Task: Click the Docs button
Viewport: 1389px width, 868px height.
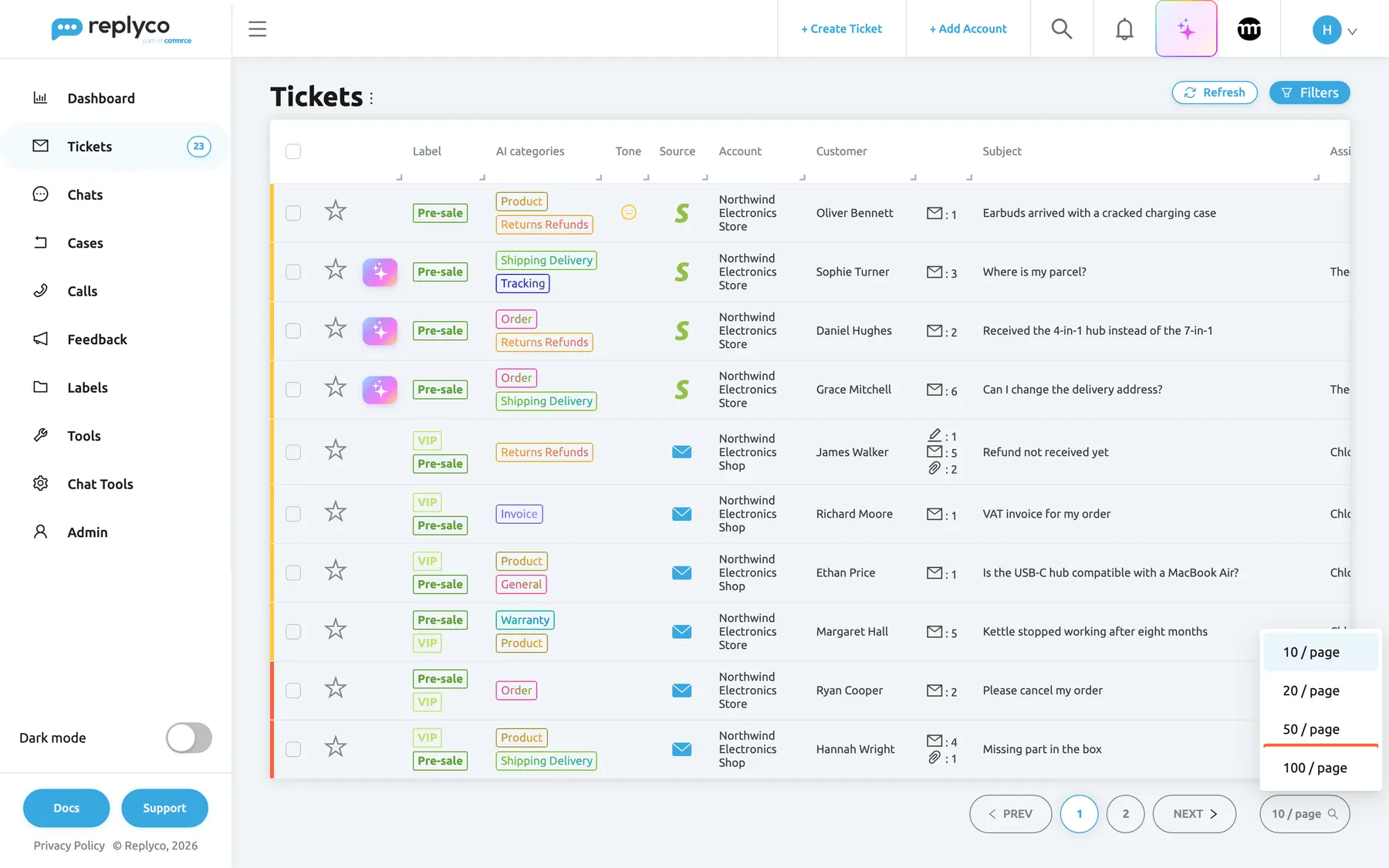Action: coord(66,808)
